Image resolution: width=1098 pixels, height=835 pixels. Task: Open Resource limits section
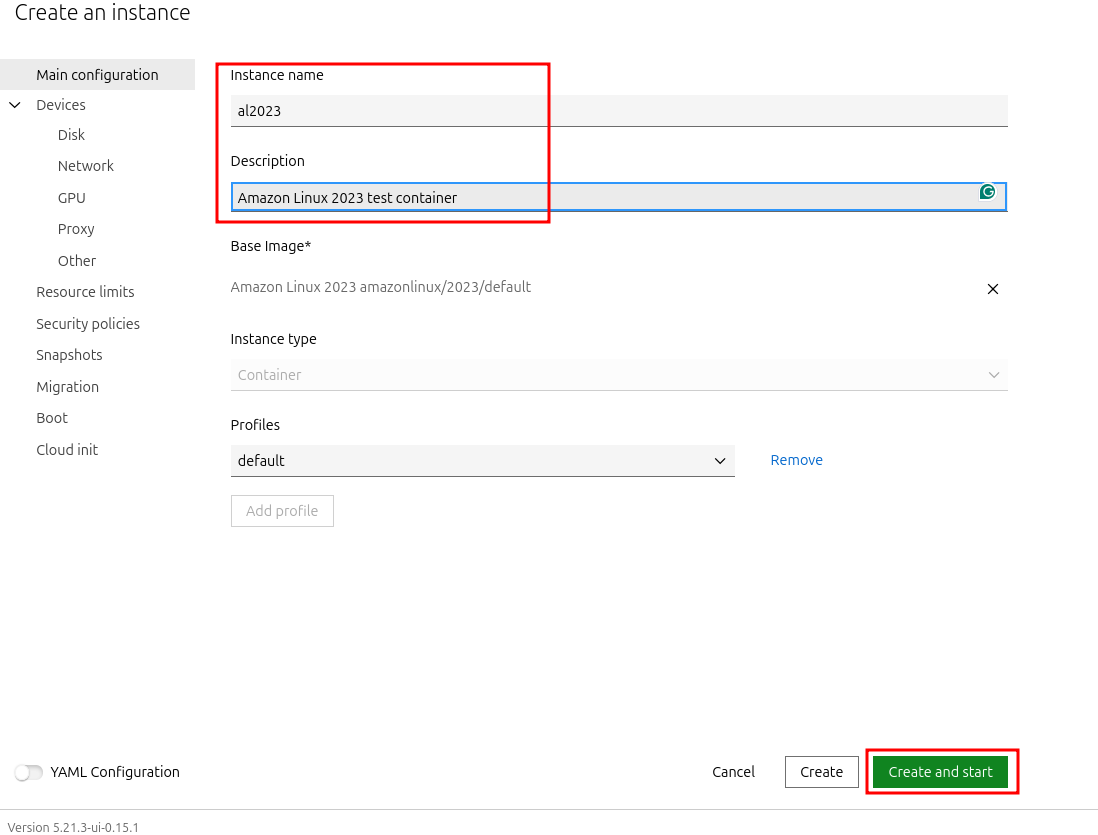(85, 292)
